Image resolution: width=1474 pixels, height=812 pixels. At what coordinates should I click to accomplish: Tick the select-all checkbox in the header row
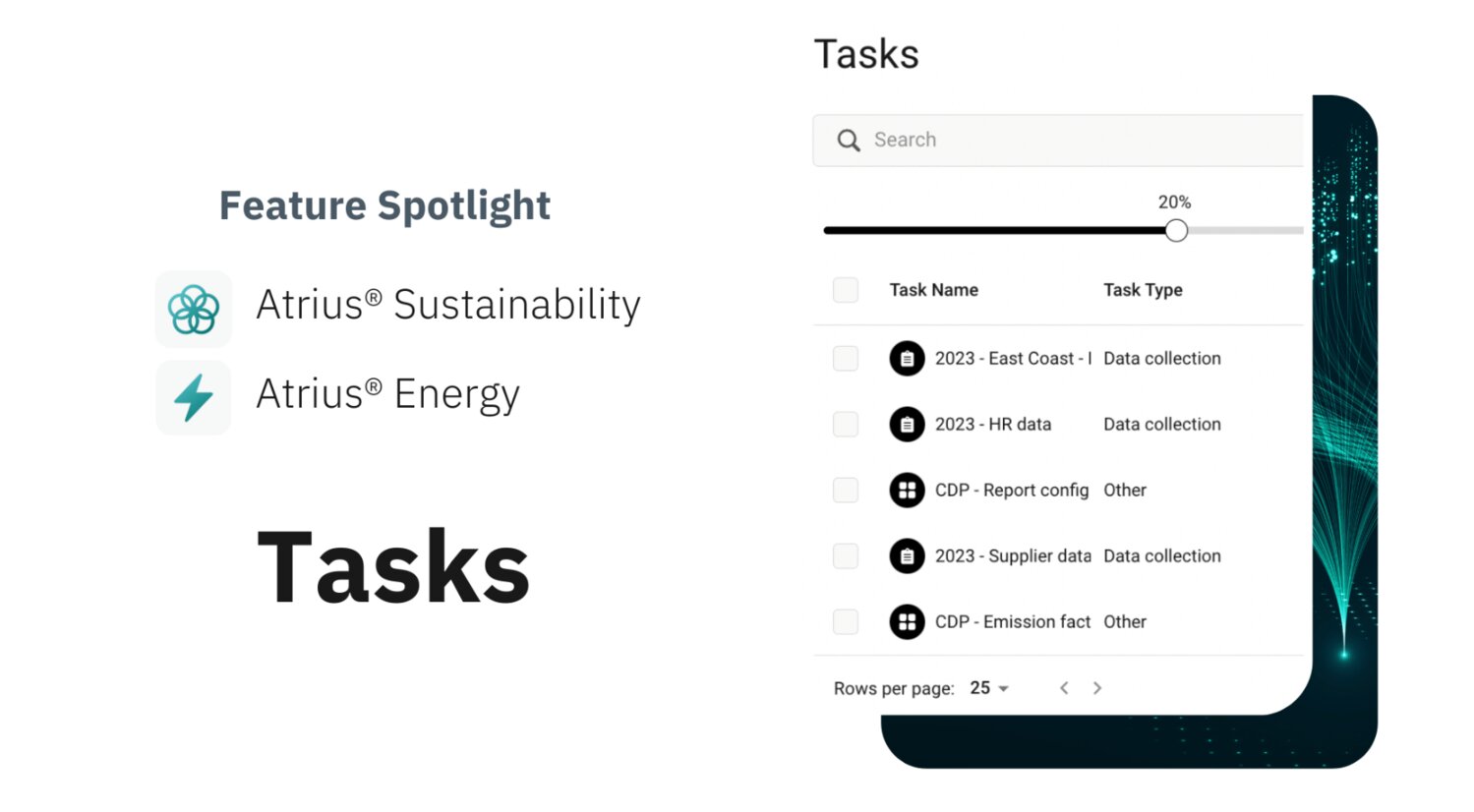coord(846,290)
